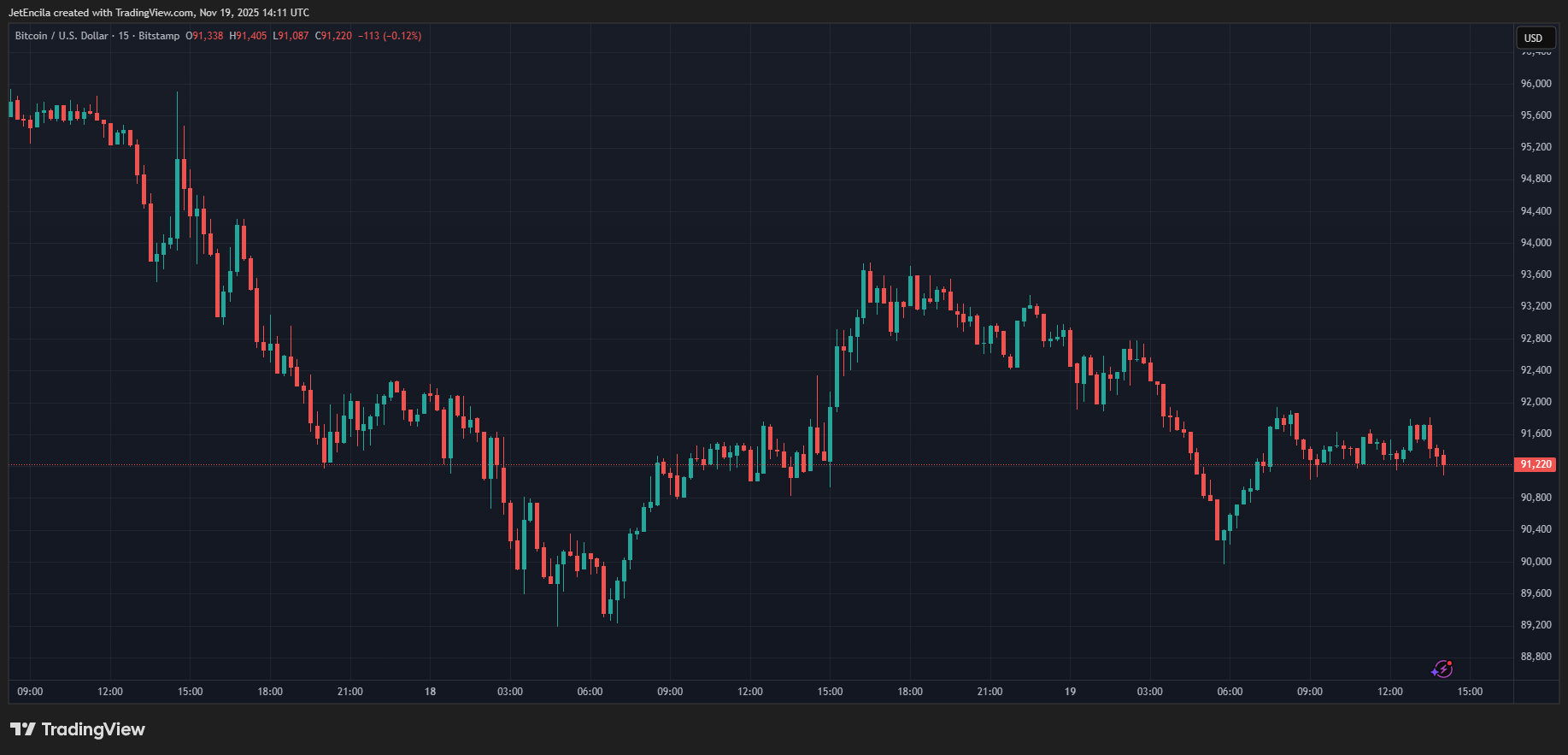1568x755 pixels.
Task: Click the C91,220 close value in legend
Action: (333, 36)
